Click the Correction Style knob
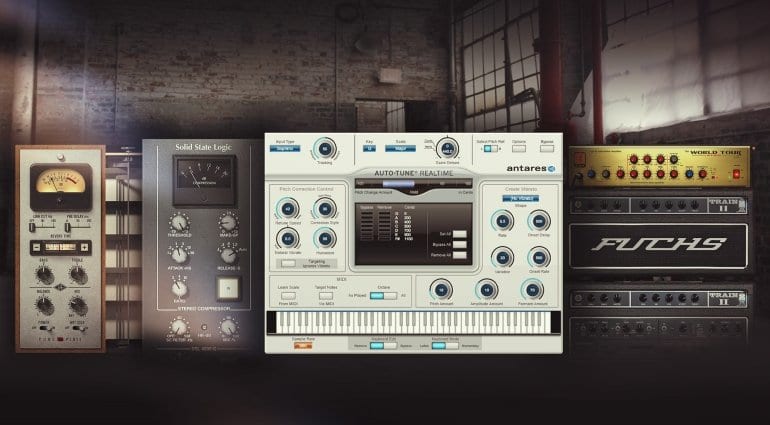Viewport: 770px width, 425px height. (324, 209)
